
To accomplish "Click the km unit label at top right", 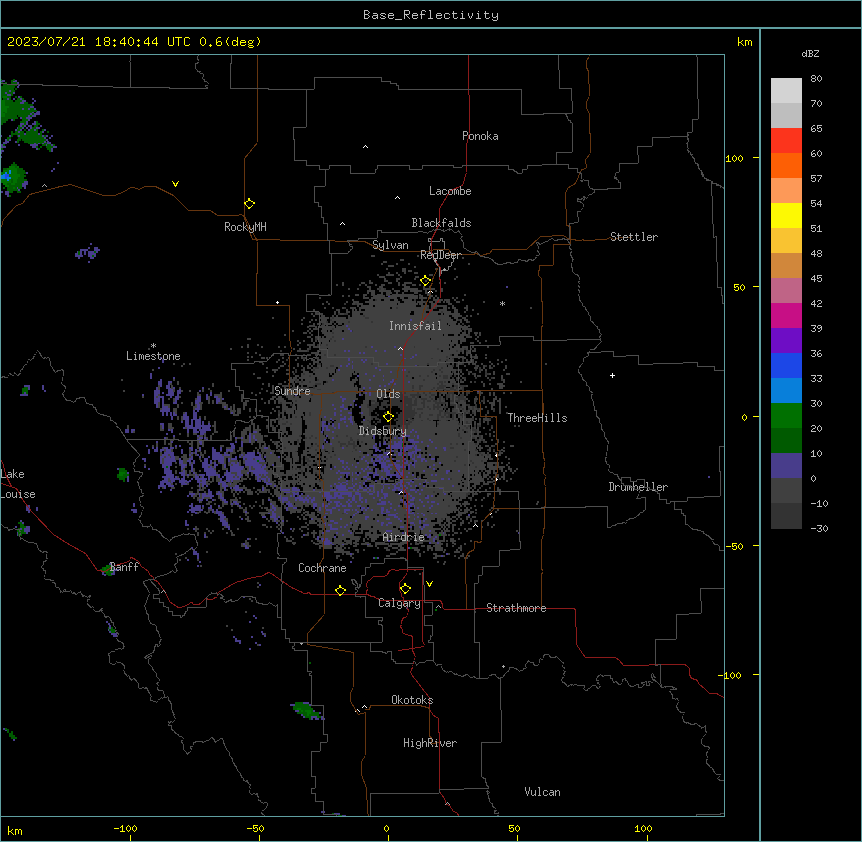I will [744, 42].
